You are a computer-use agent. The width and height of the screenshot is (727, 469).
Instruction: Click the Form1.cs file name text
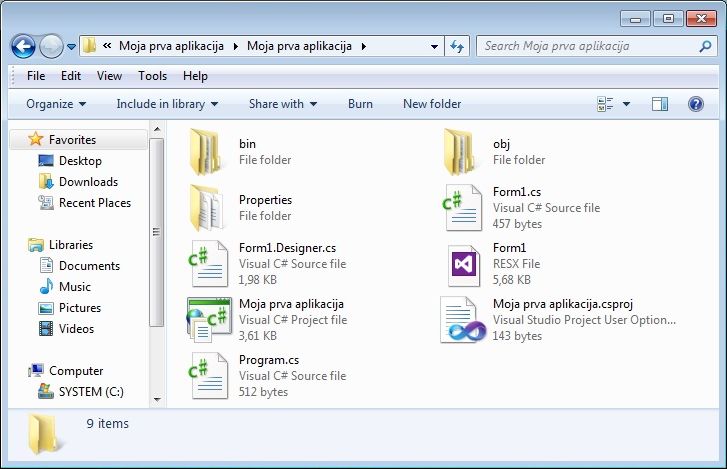[517, 192]
